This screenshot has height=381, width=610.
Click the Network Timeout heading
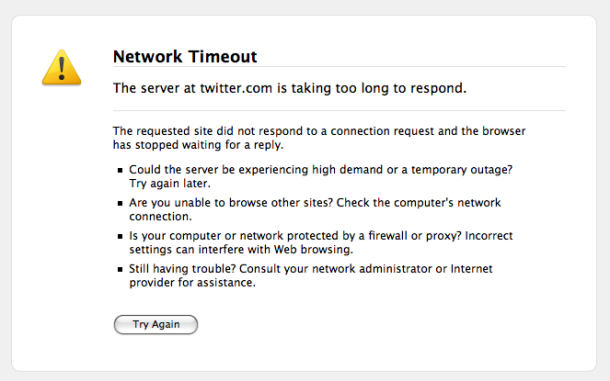pyautogui.click(x=185, y=57)
